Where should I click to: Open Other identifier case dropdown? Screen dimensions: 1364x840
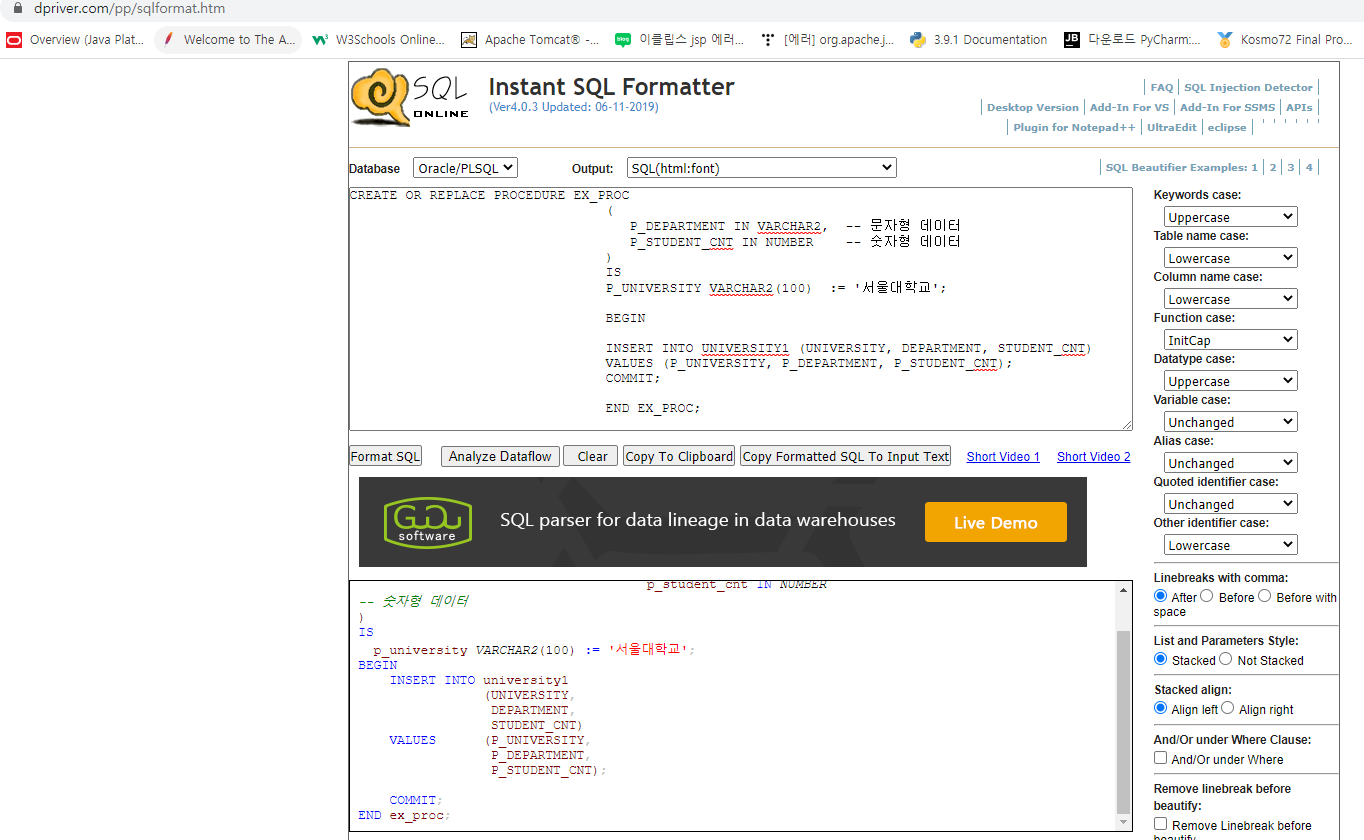pos(1231,545)
